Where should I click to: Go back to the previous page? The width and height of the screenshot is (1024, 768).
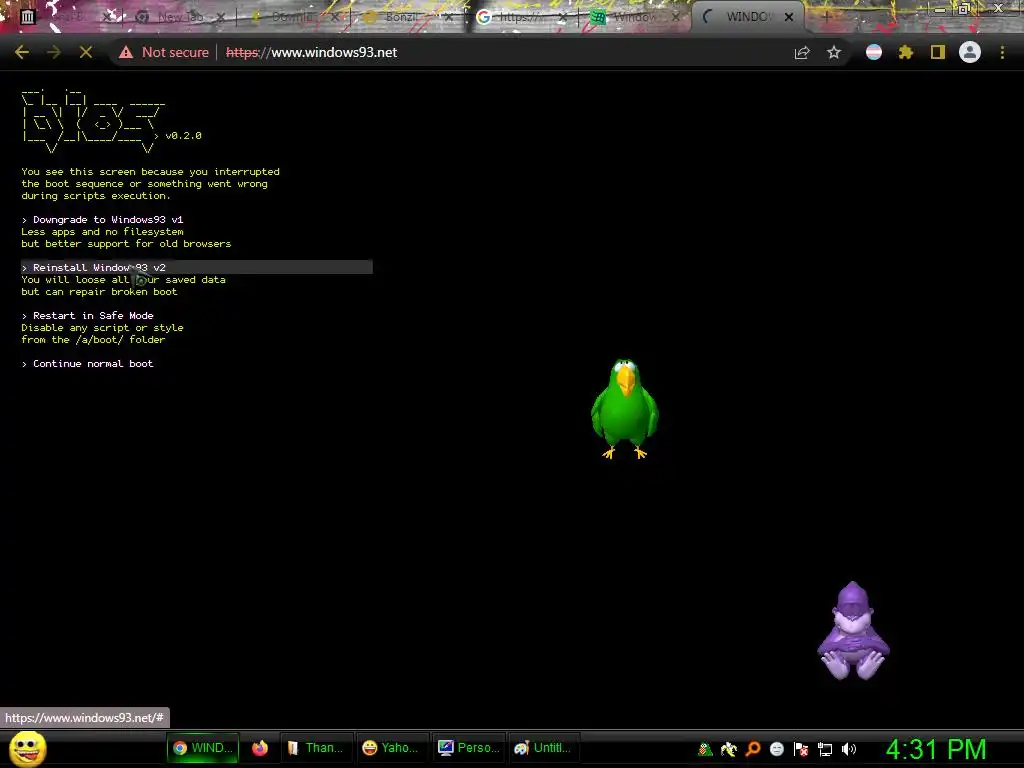(22, 52)
